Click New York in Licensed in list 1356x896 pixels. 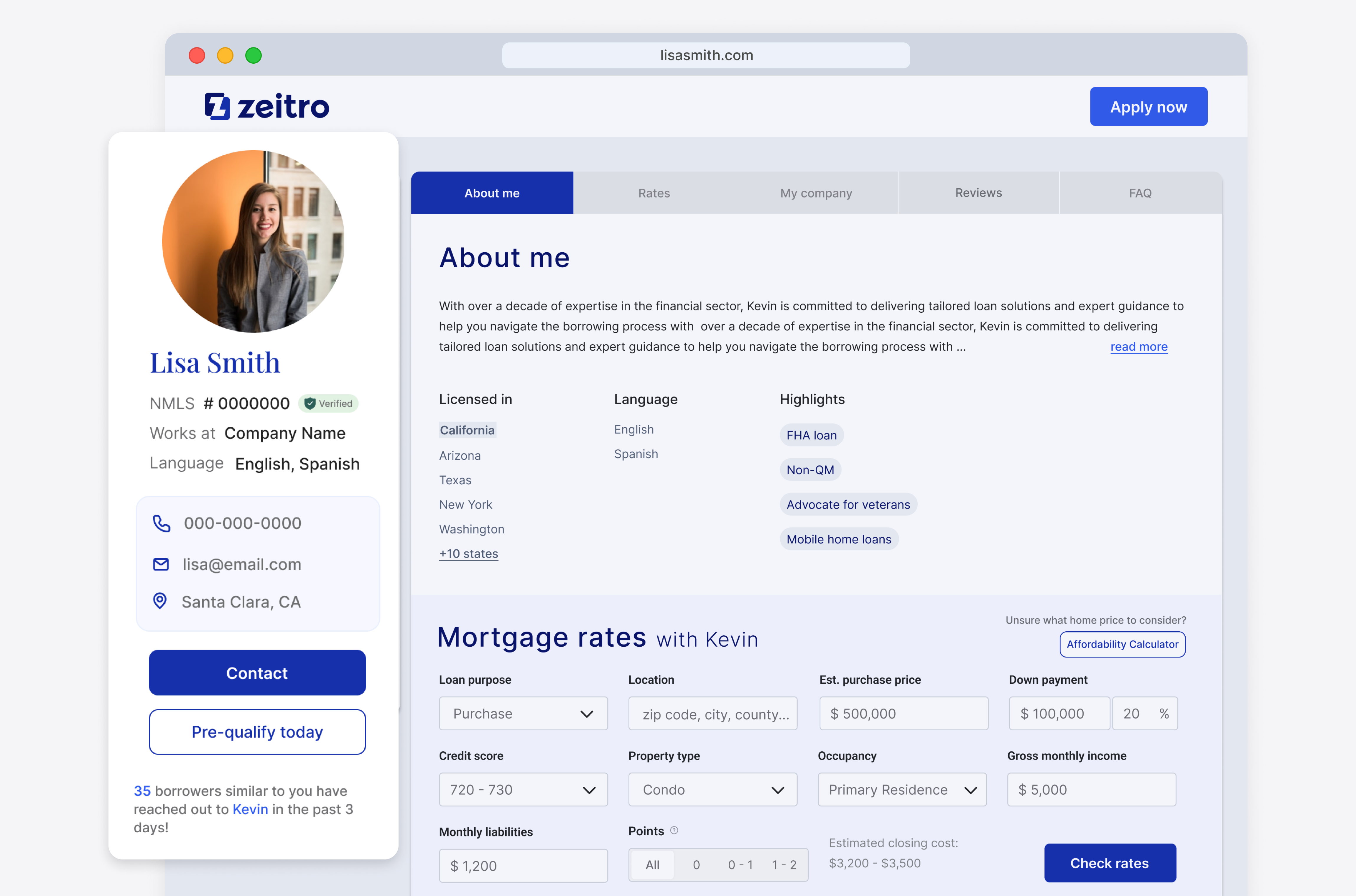(466, 505)
